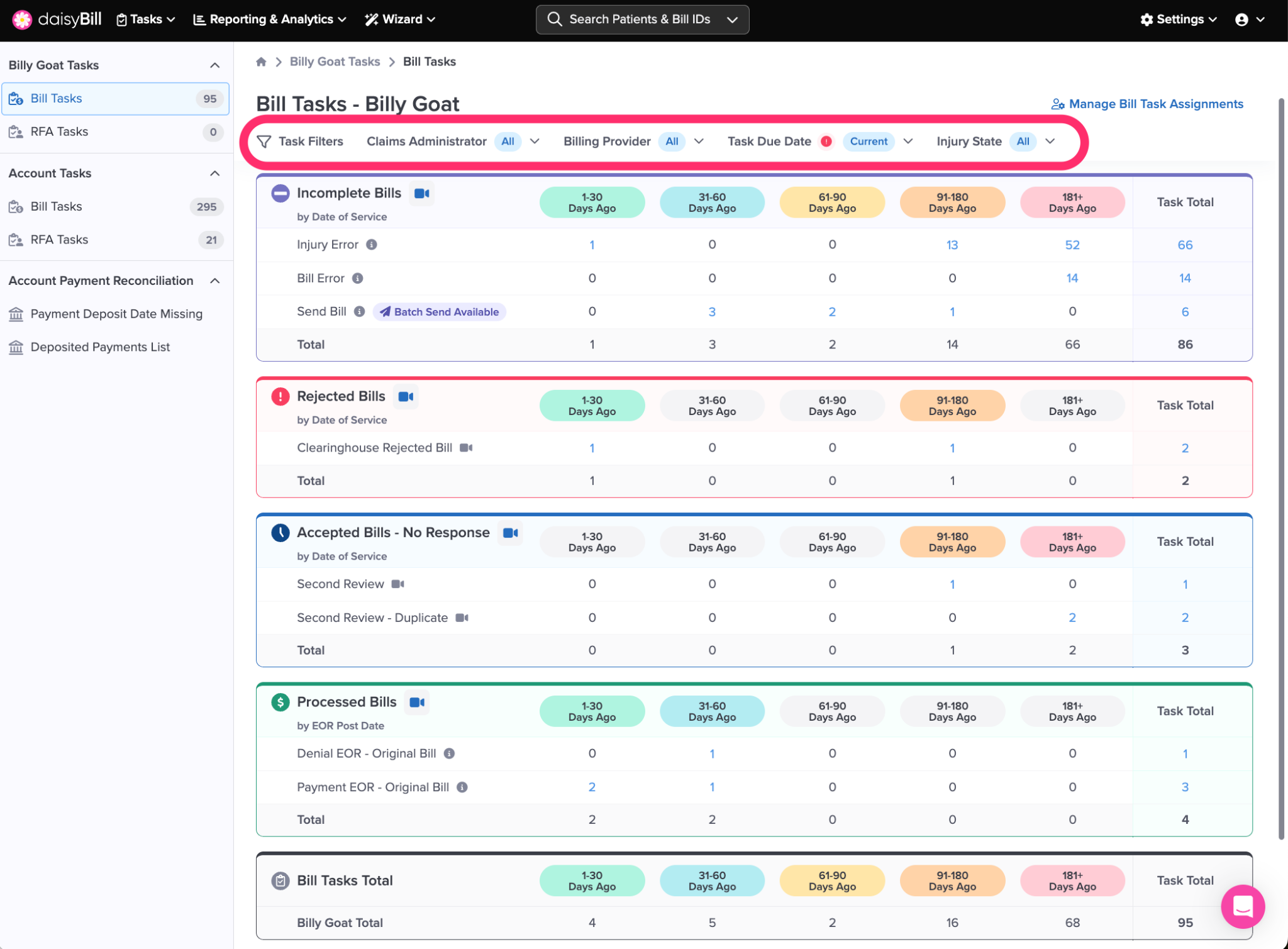Screen dimensions: 1288x949
Task: Click the video icon next to Rejected Bills
Action: click(x=406, y=397)
